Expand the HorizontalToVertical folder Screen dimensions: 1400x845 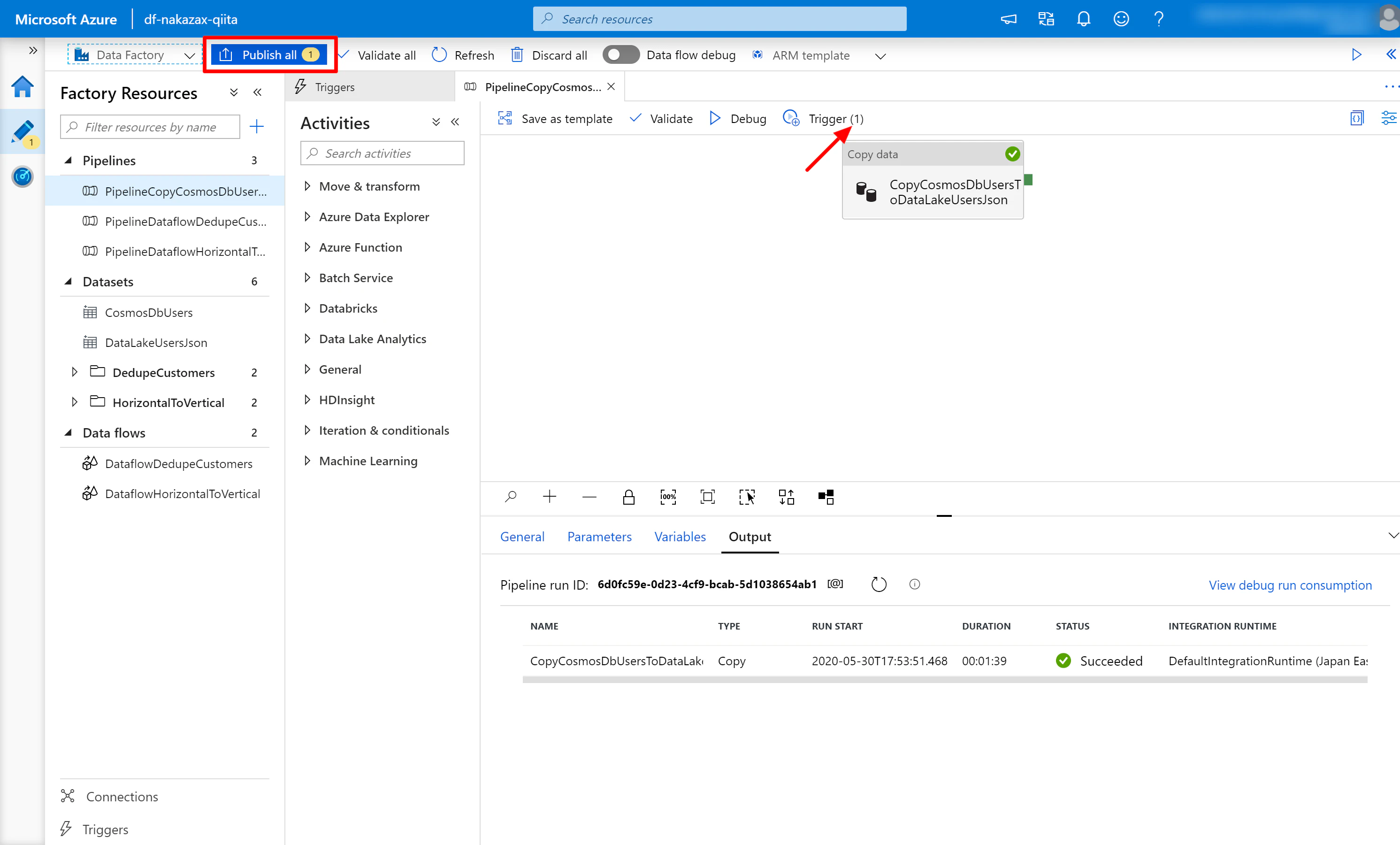(75, 402)
